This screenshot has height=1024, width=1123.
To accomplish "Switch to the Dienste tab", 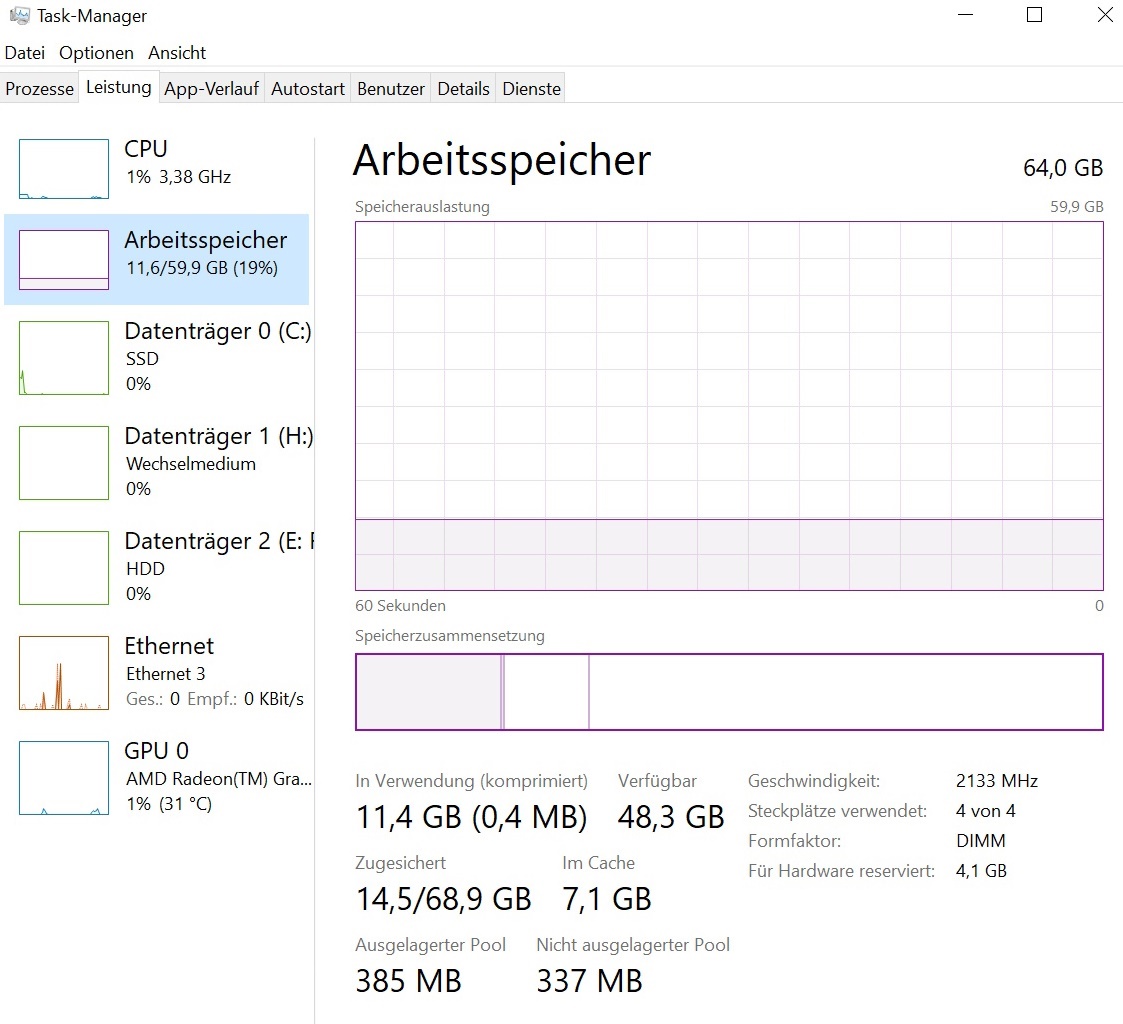I will point(532,89).
